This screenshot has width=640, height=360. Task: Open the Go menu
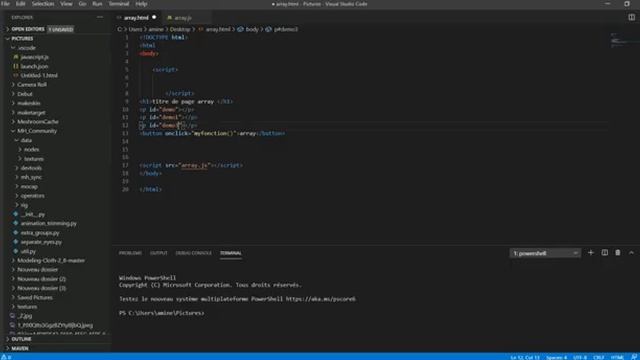click(82, 4)
